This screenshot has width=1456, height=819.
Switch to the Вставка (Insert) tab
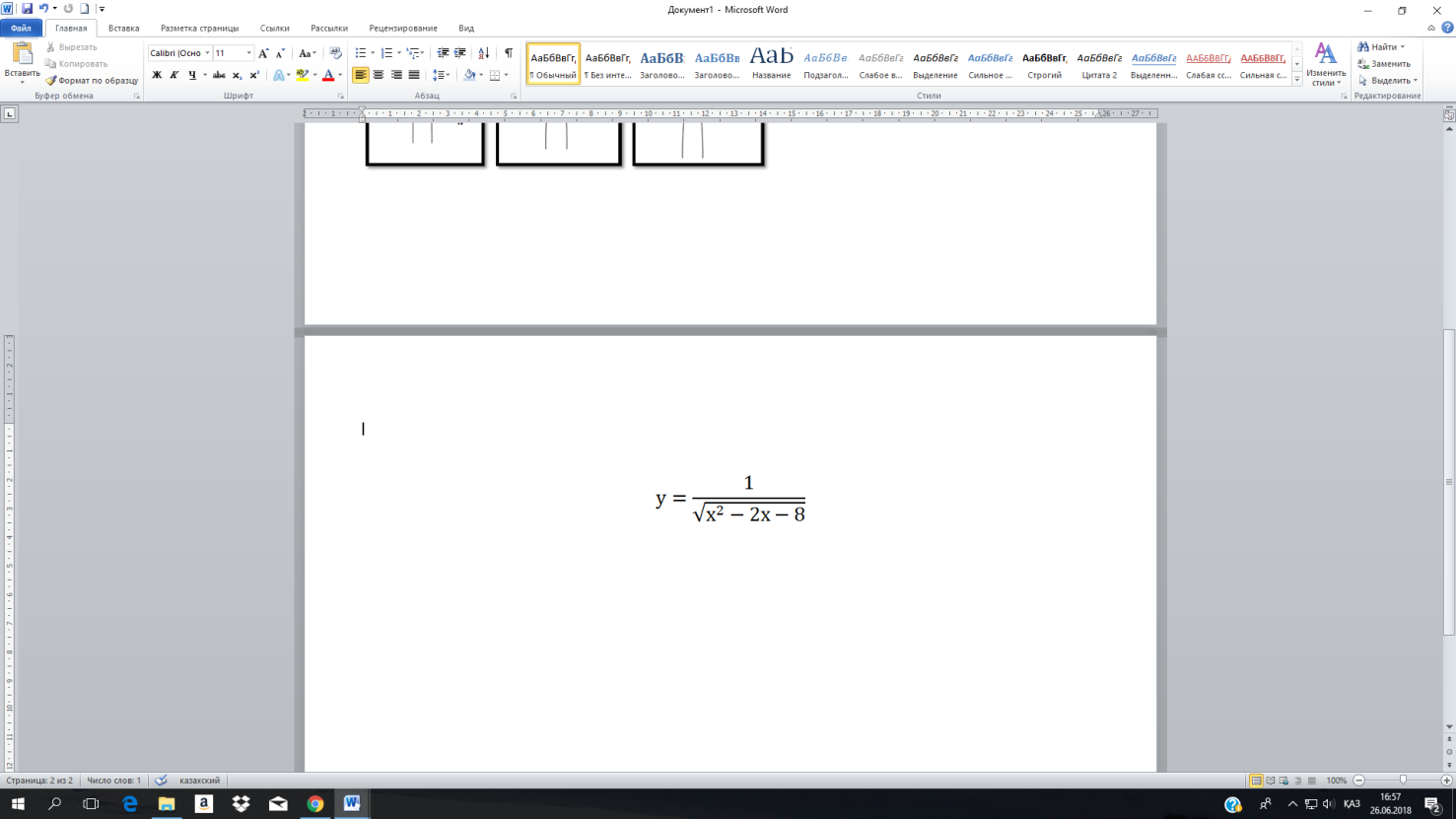(x=123, y=29)
